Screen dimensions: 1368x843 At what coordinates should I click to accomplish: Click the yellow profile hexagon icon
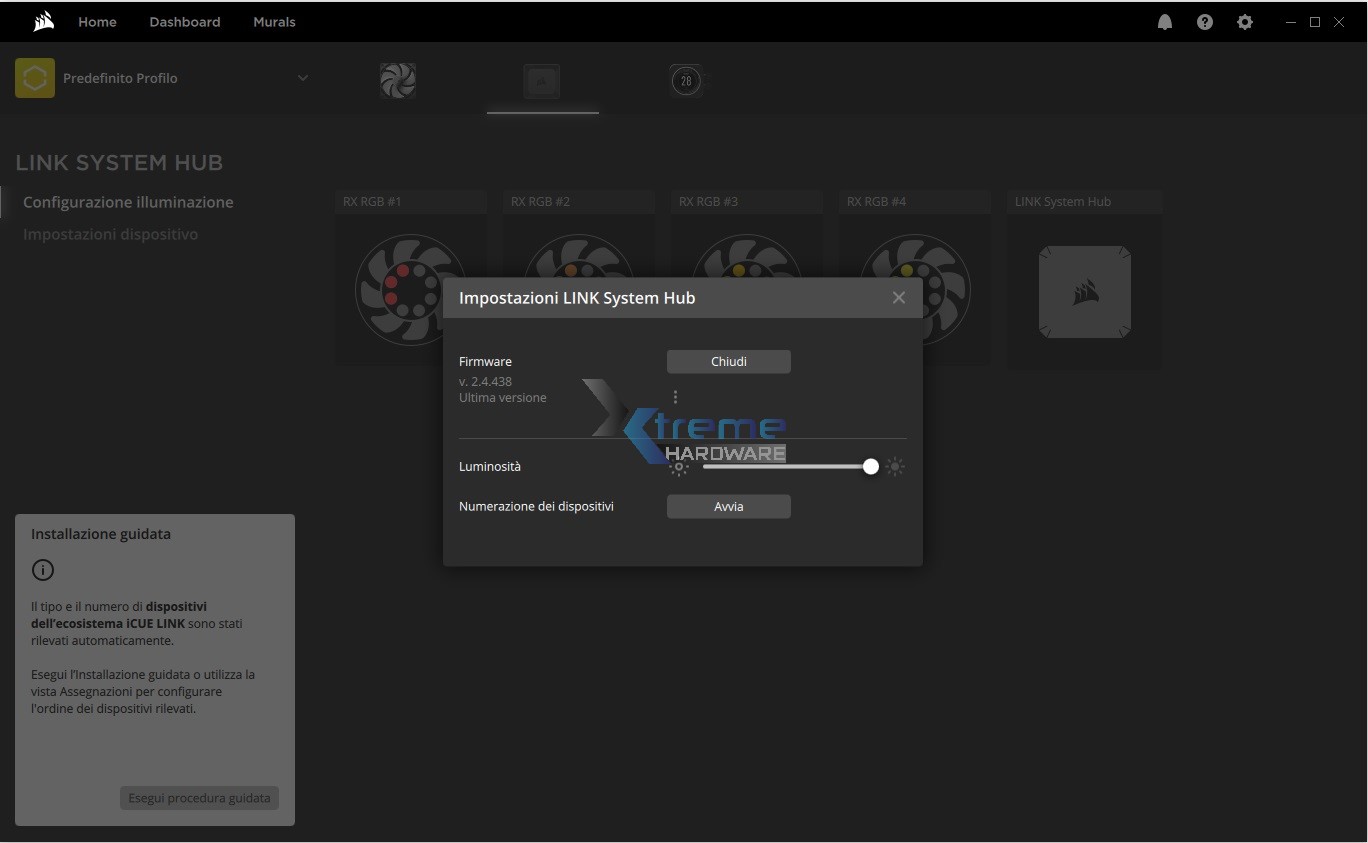(35, 78)
